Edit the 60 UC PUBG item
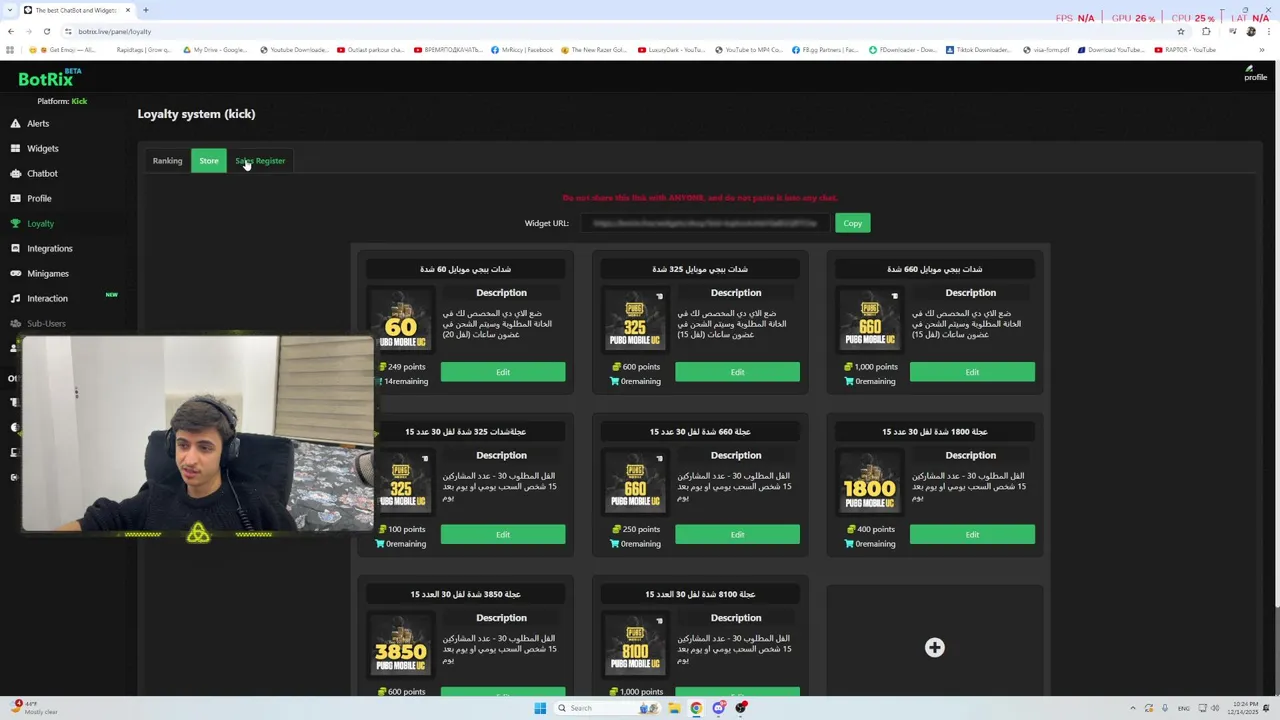 pos(503,372)
